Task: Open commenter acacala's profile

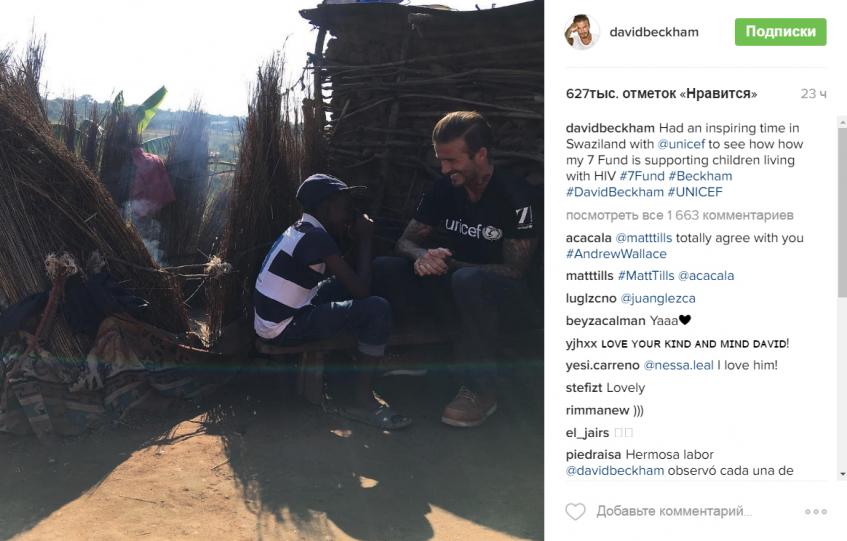Action: pyautogui.click(x=588, y=238)
